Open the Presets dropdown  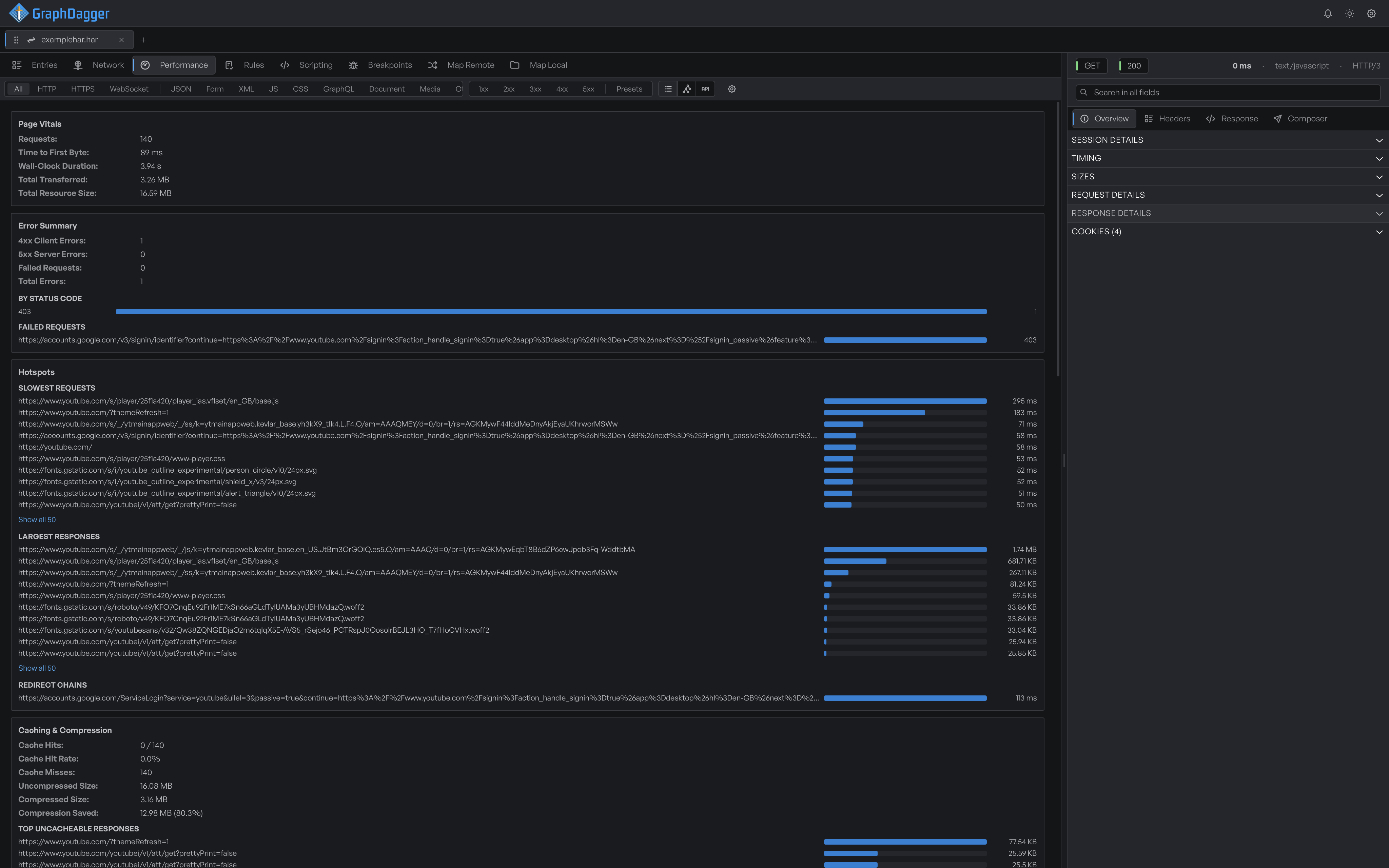[629, 89]
